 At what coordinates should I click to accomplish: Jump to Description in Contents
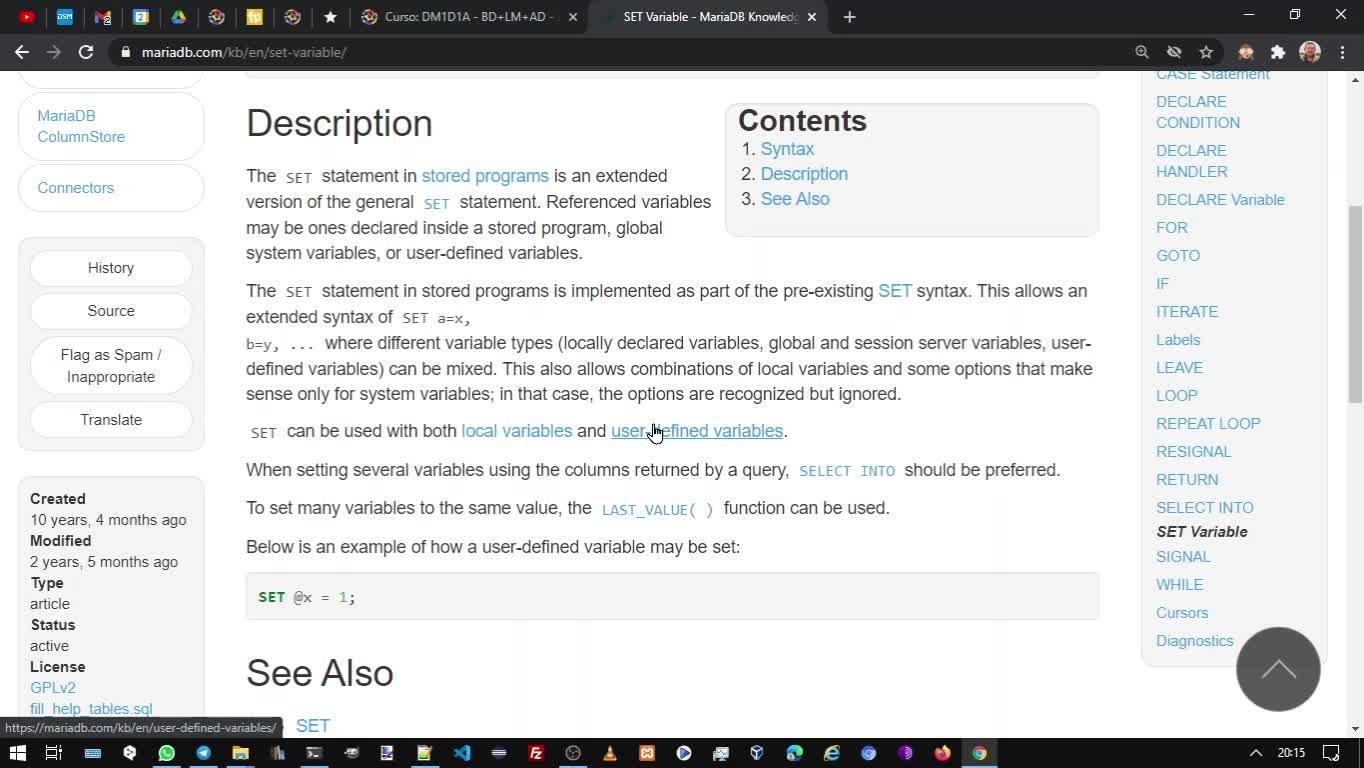[804, 174]
